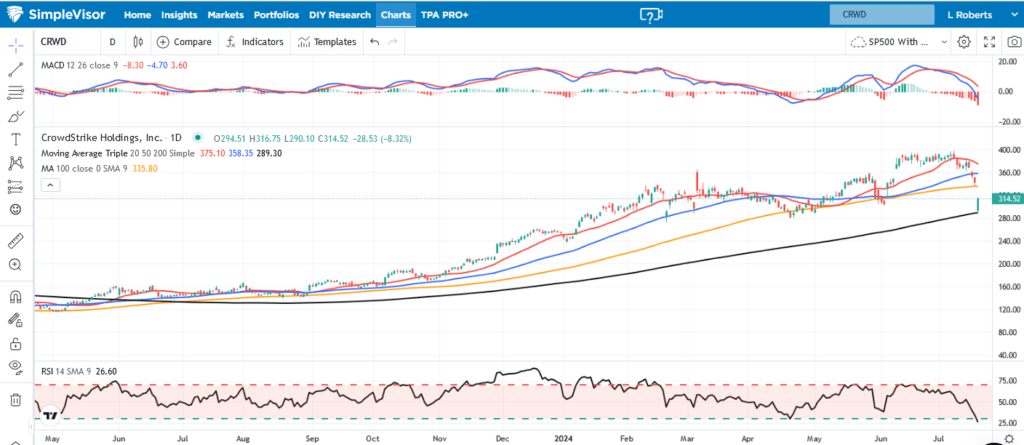Select the Moving Average Triple legend

[116, 153]
